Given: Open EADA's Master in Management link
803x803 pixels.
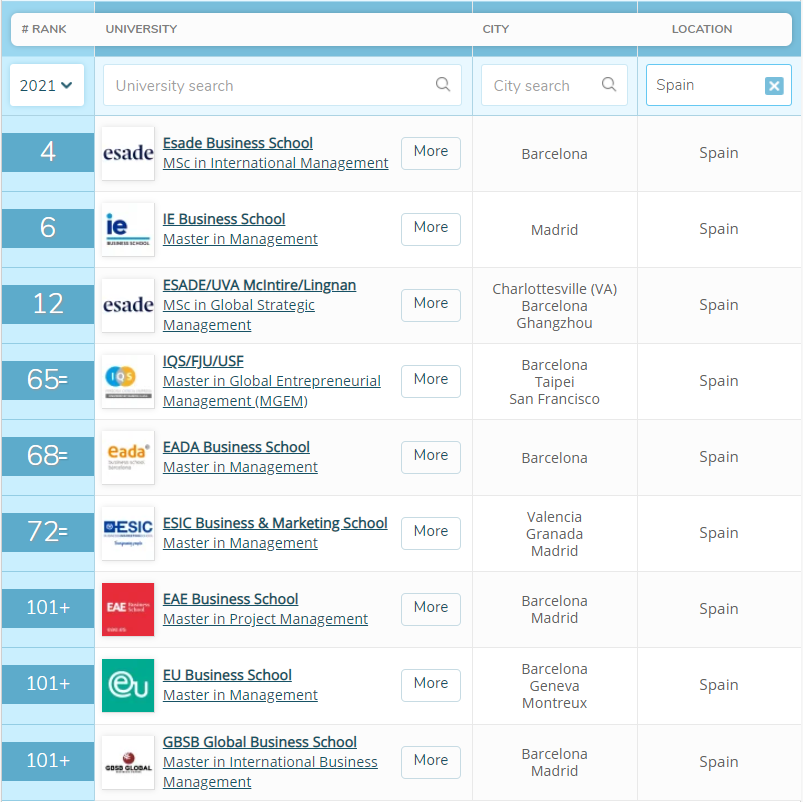Looking at the screenshot, I should (x=240, y=467).
